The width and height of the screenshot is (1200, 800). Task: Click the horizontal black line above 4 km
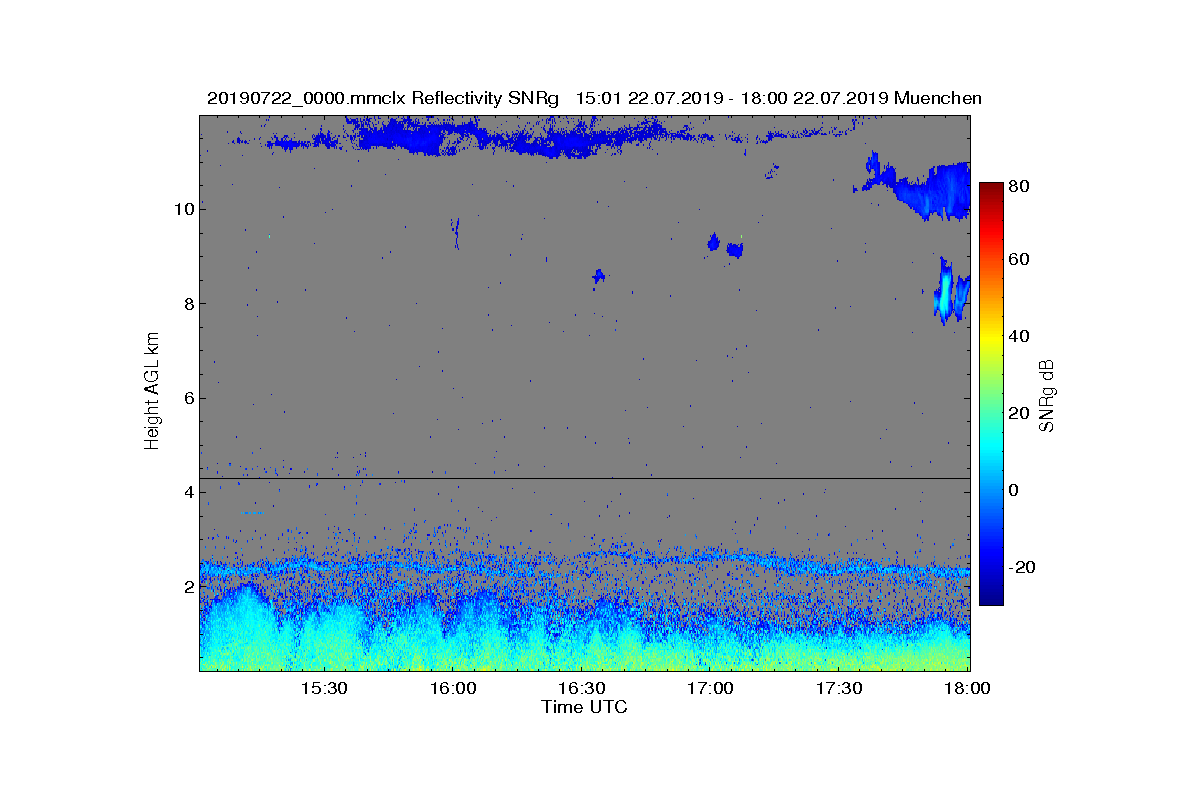click(584, 478)
